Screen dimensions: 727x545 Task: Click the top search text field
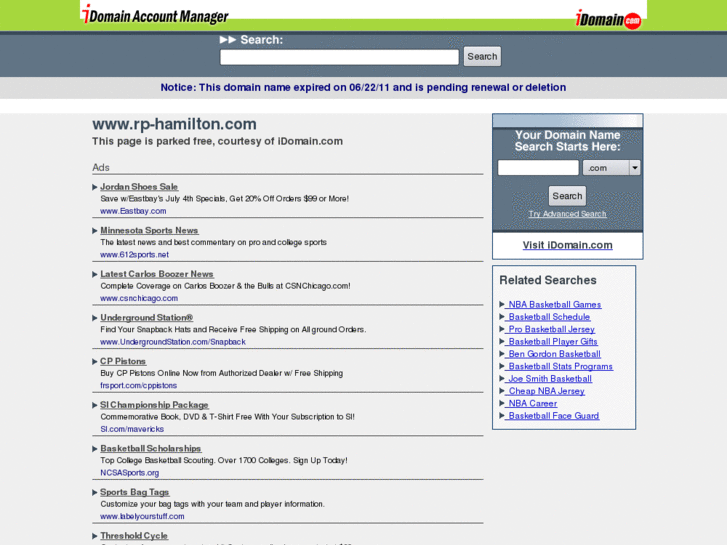pyautogui.click(x=339, y=57)
